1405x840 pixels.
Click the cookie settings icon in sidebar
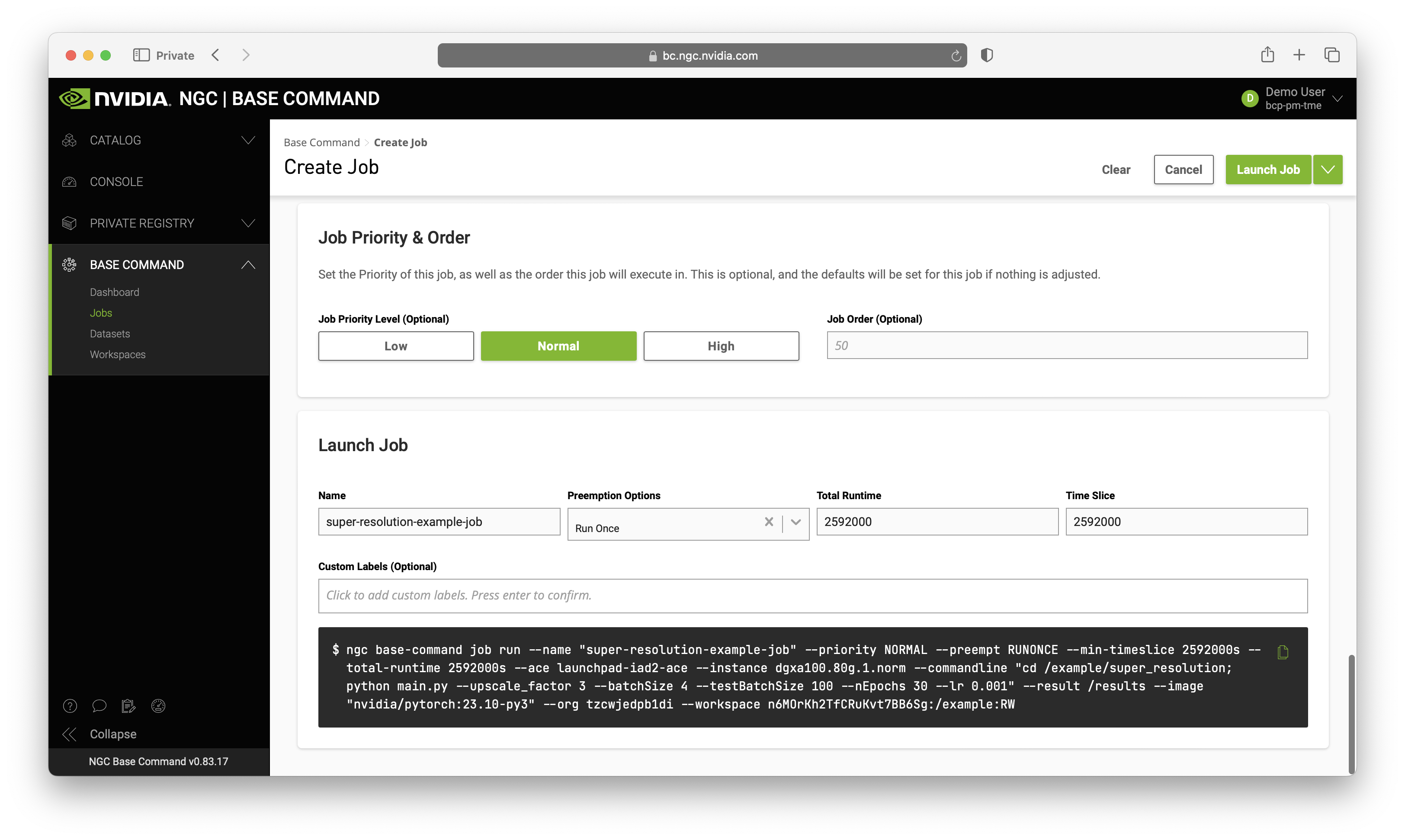coord(158,705)
